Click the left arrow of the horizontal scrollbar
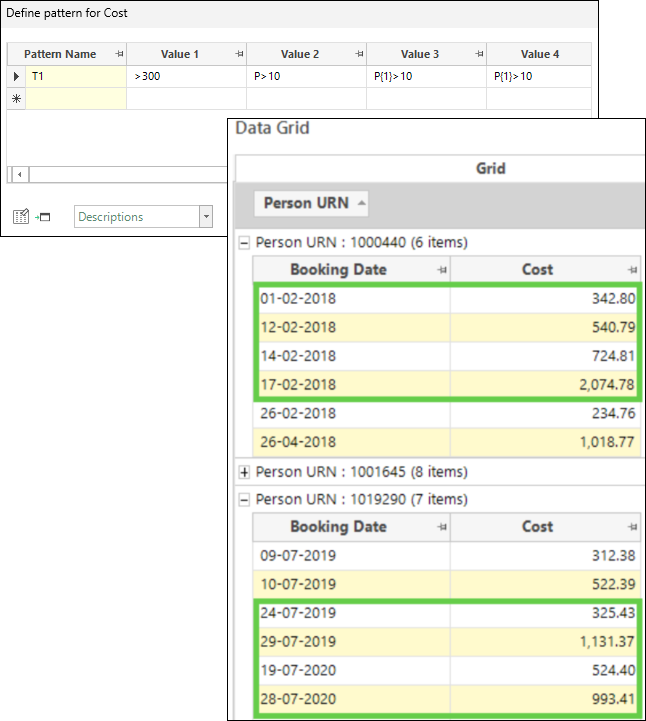Screen dimensions: 646x721 tap(18, 174)
